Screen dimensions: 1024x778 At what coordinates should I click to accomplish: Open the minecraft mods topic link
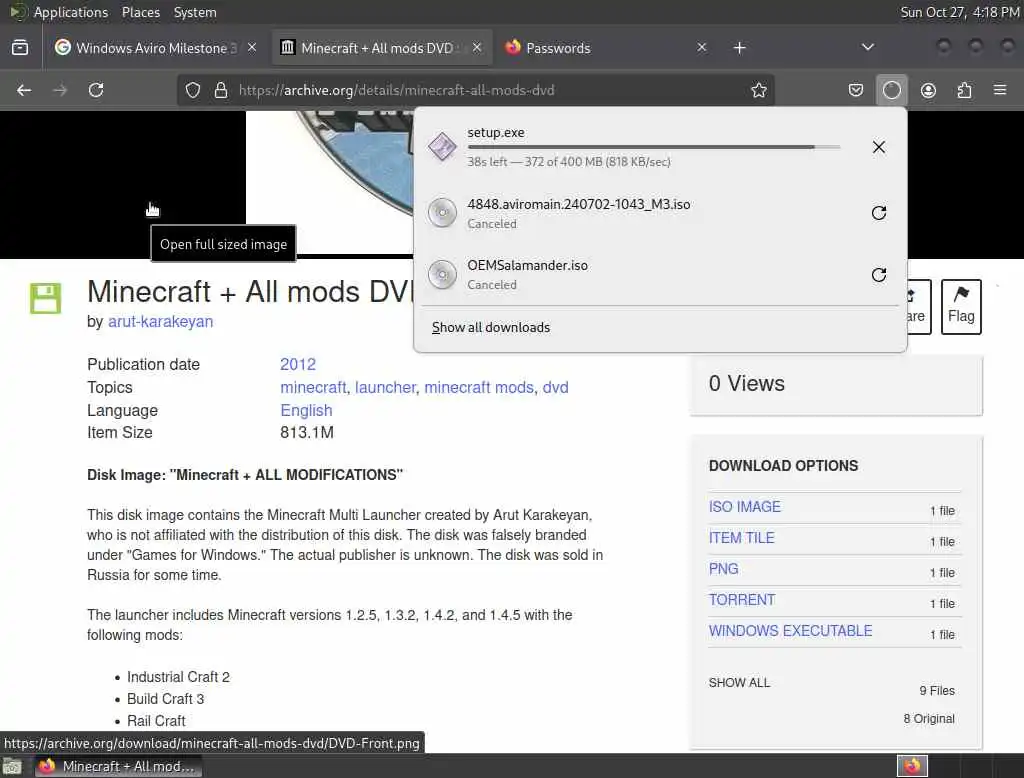(x=479, y=387)
